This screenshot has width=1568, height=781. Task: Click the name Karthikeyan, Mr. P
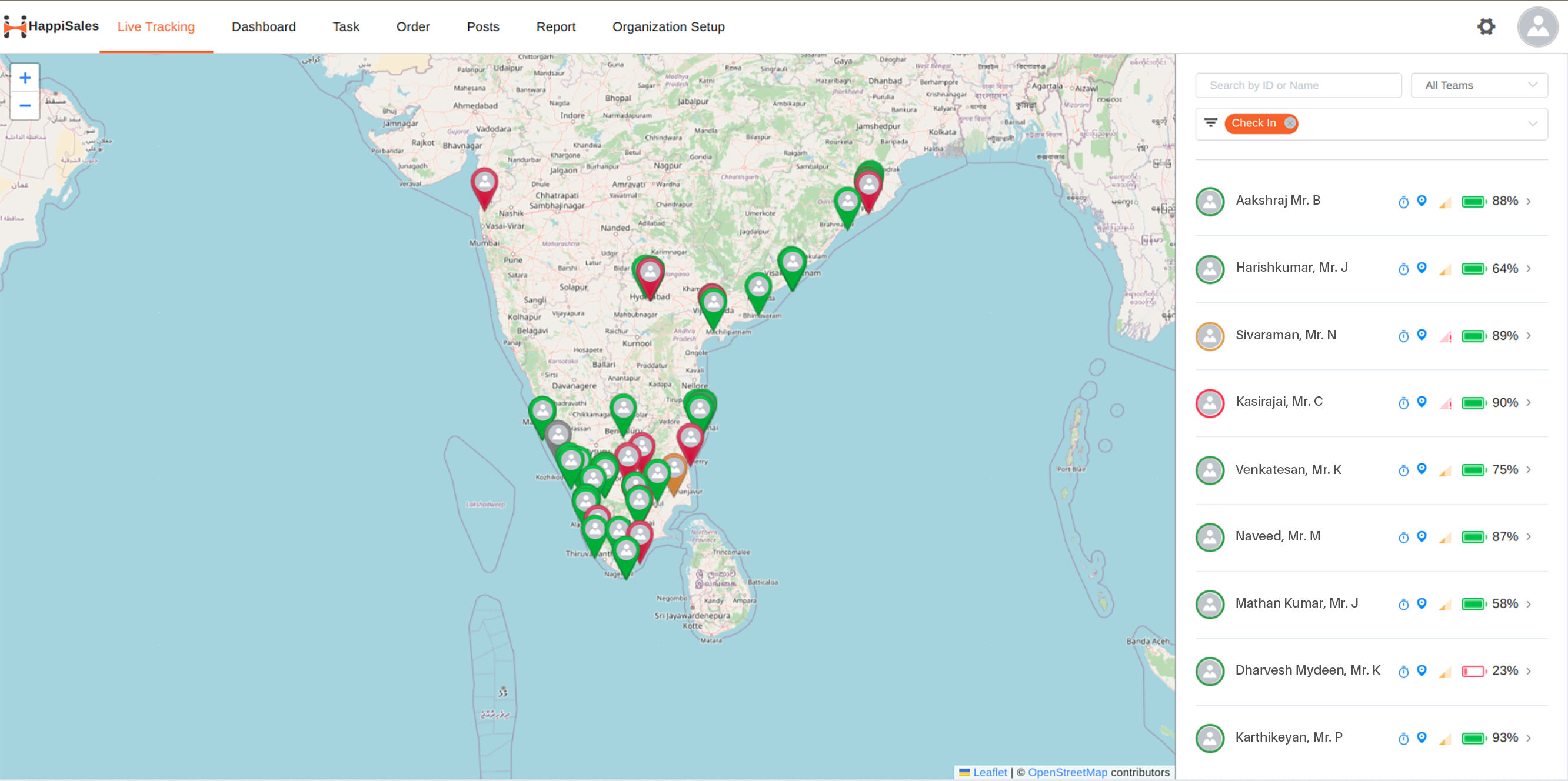(1289, 737)
